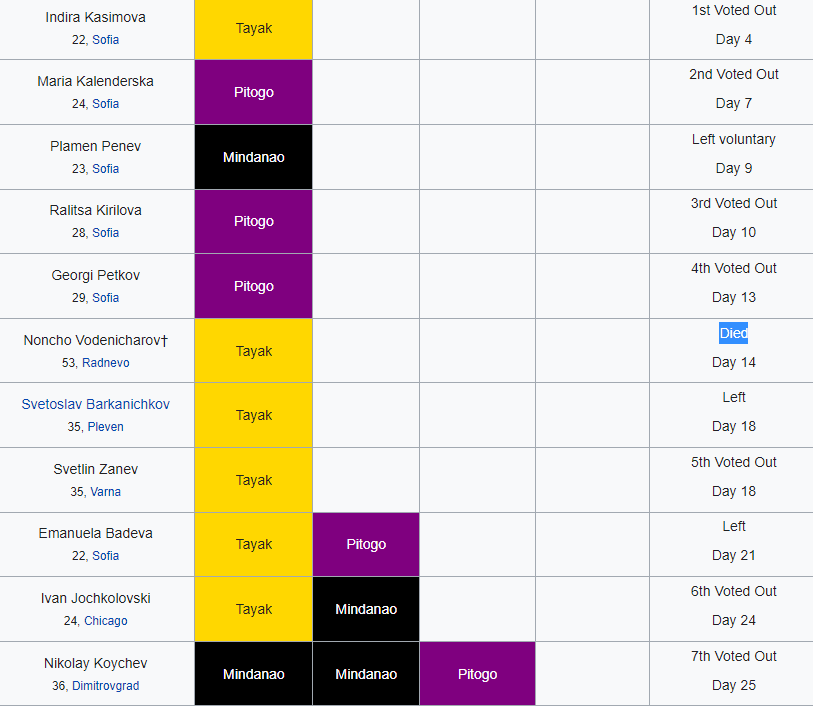Click the name 'Plamen Penev'
This screenshot has height=706, width=813.
coord(95,146)
